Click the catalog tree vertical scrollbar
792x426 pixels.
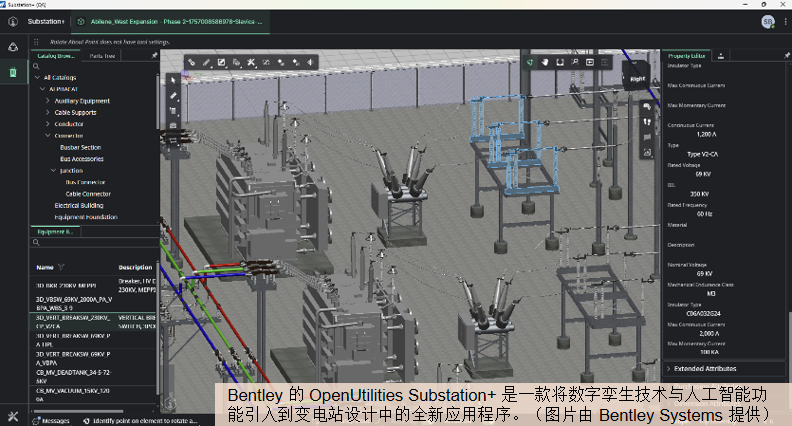(x=158, y=101)
